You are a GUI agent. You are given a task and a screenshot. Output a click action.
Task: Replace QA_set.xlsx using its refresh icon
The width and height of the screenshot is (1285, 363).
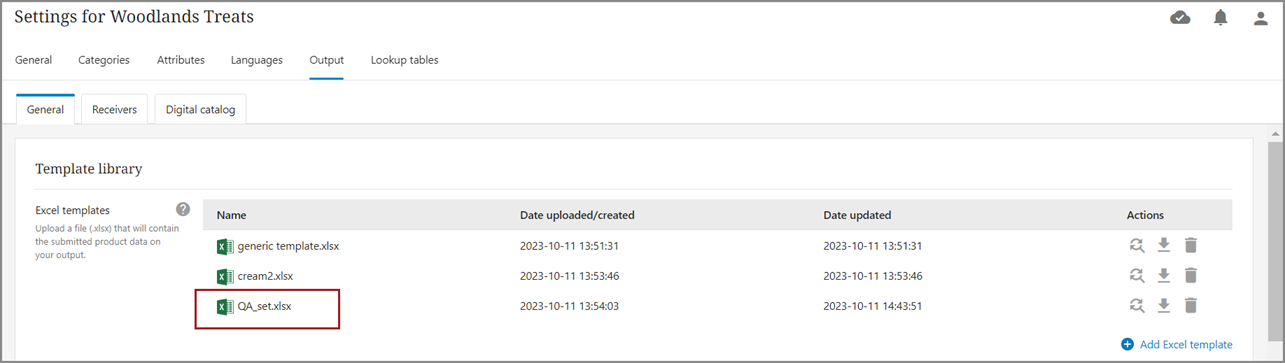pos(1137,305)
